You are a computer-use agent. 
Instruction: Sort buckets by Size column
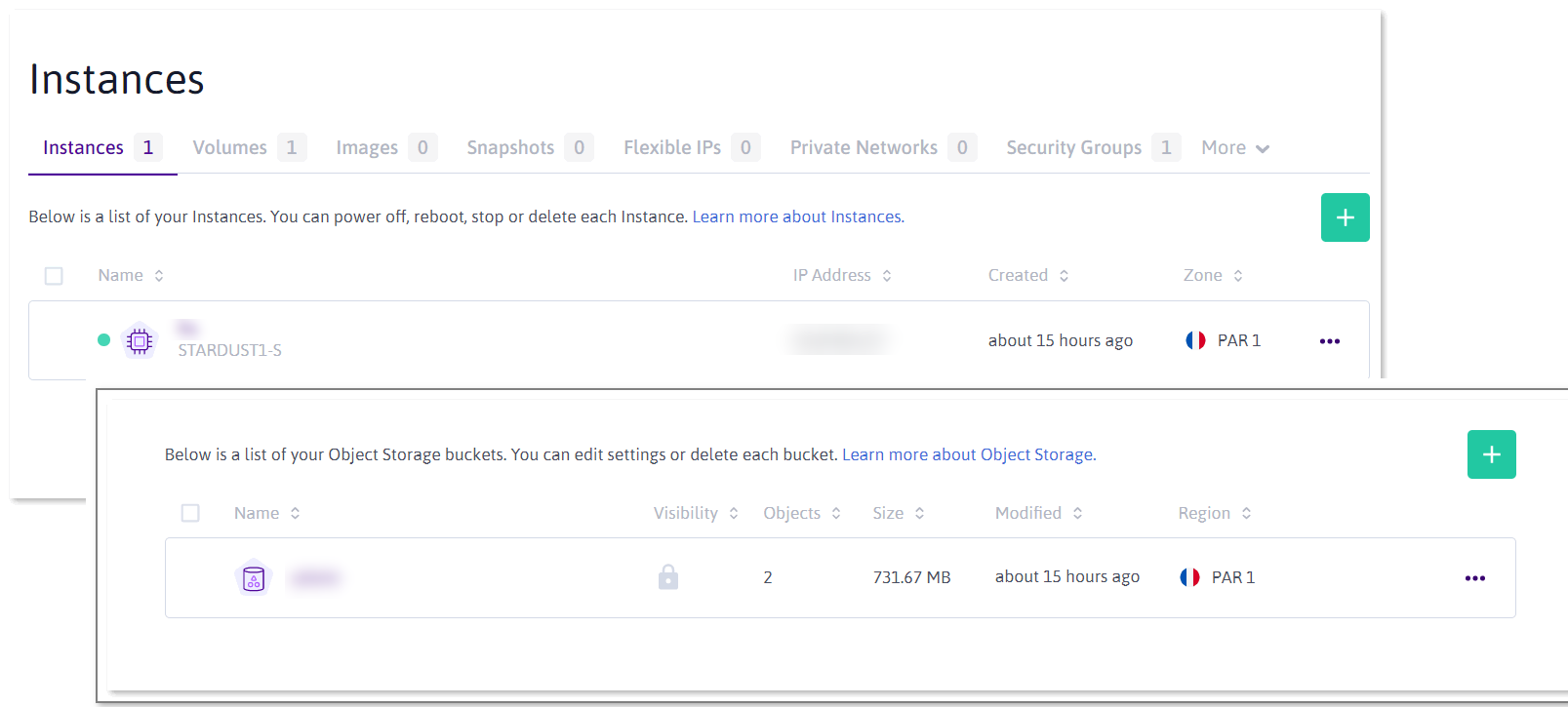899,513
